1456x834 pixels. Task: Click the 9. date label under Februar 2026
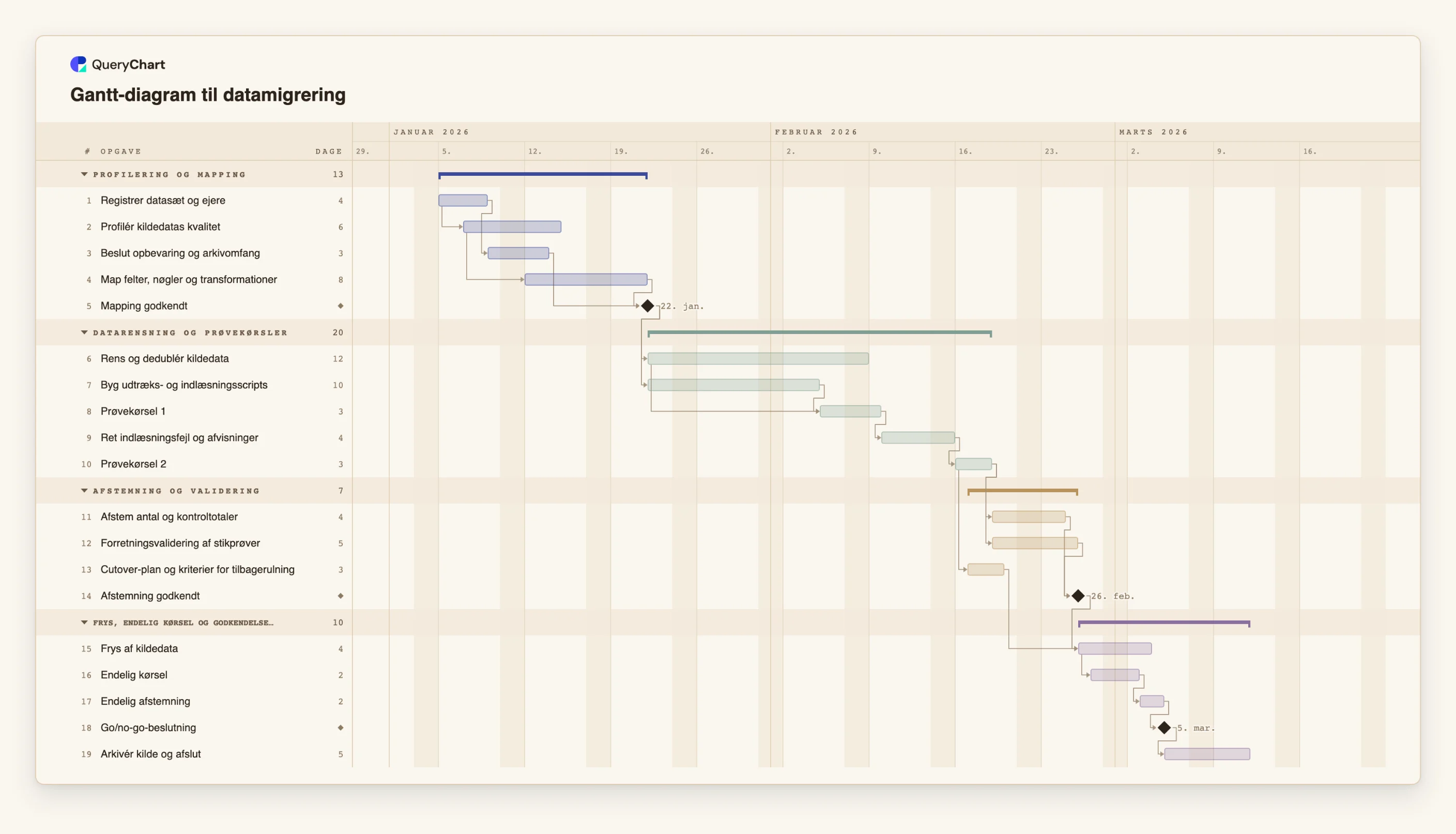(x=877, y=151)
